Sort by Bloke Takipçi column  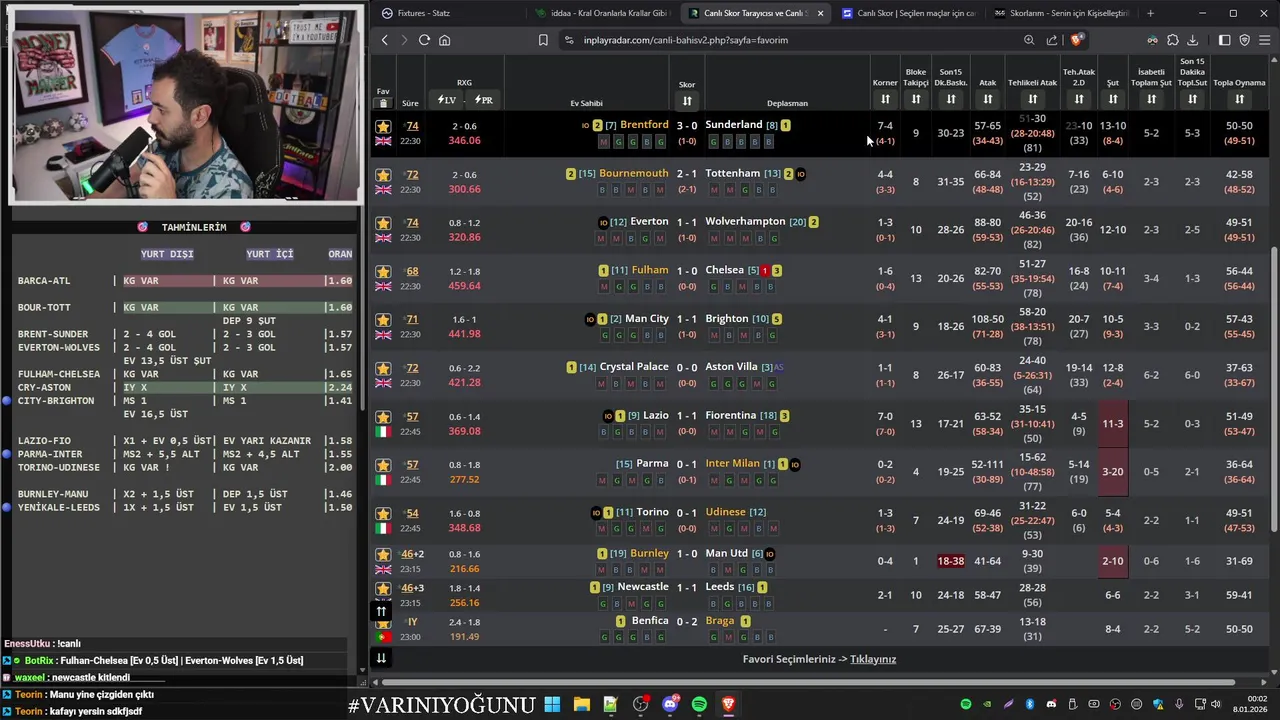point(916,99)
